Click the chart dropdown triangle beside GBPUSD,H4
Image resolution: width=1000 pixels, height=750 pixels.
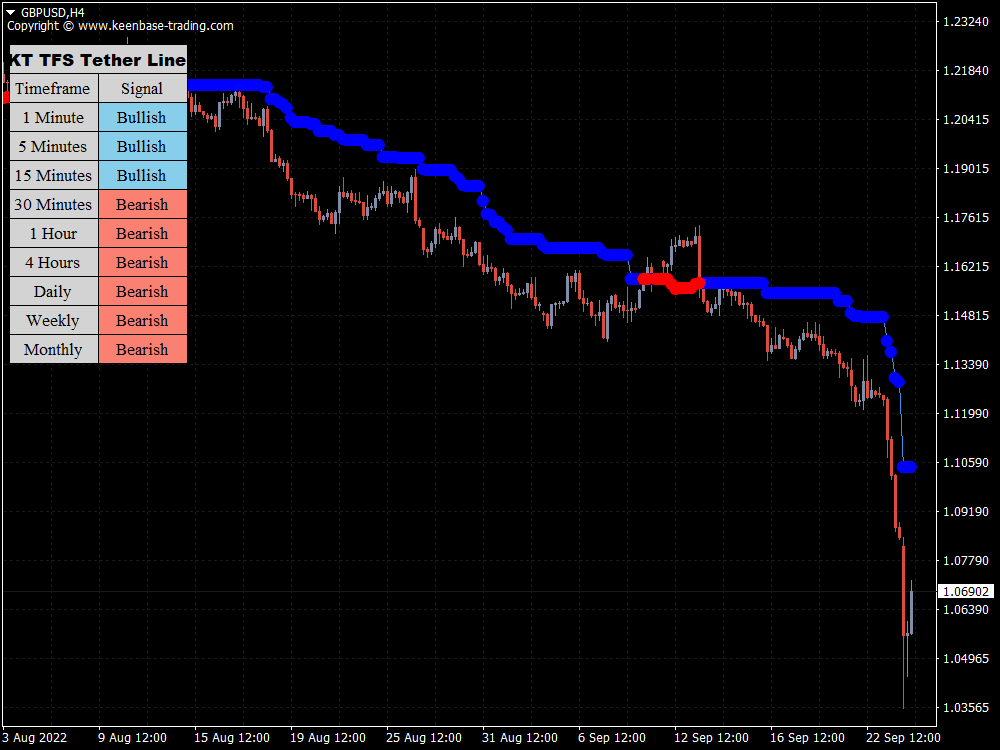coord(11,12)
